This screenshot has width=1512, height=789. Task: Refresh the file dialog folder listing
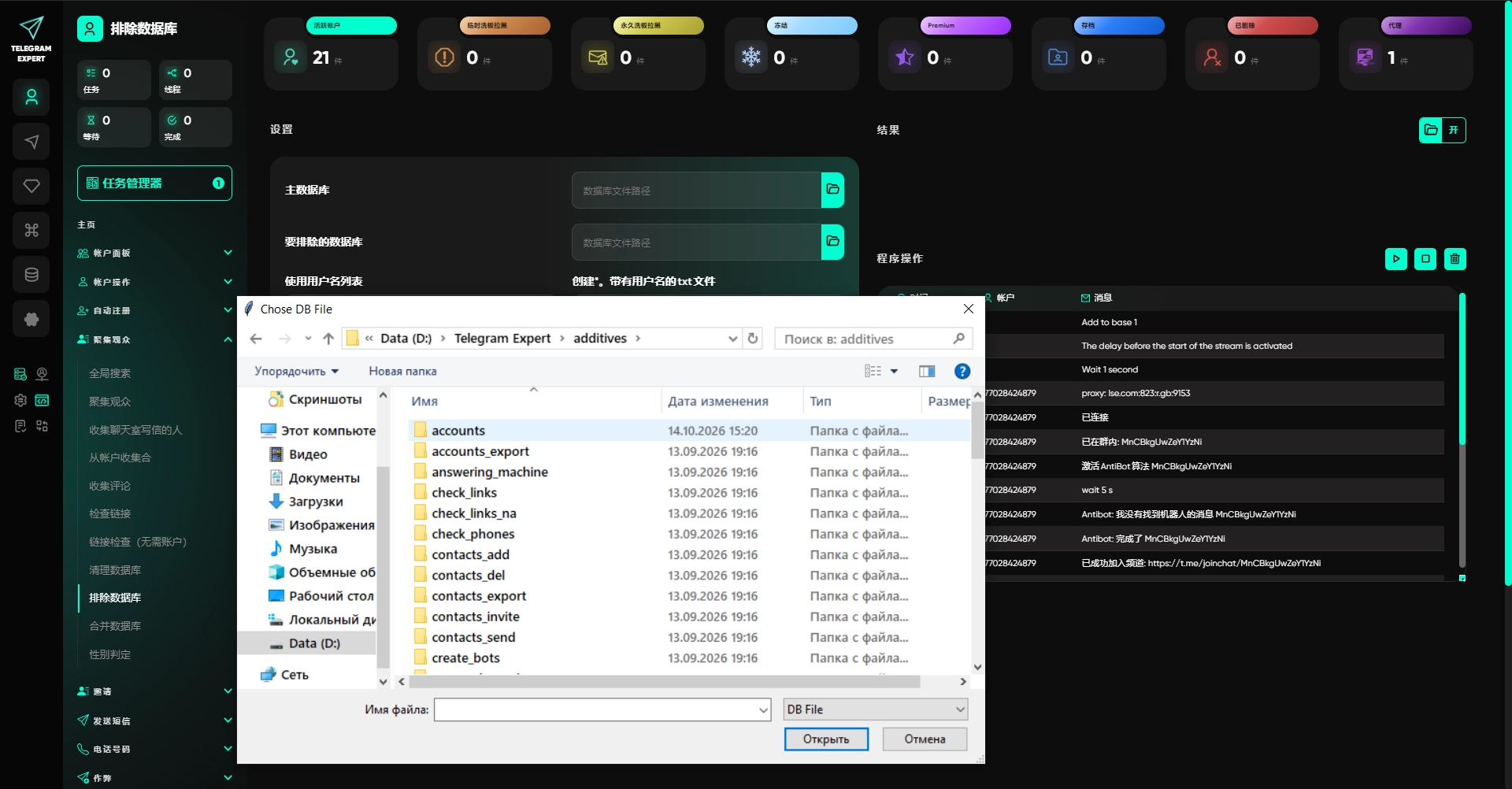753,339
